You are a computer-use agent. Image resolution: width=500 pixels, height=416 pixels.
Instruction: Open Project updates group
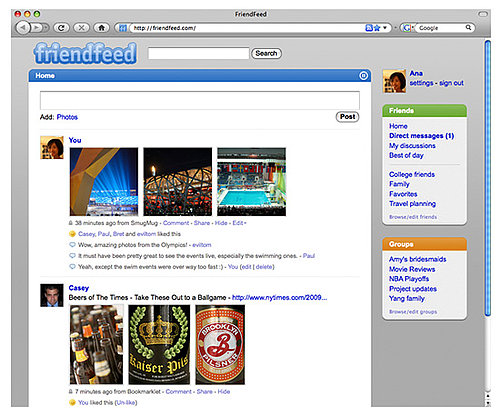click(x=413, y=289)
